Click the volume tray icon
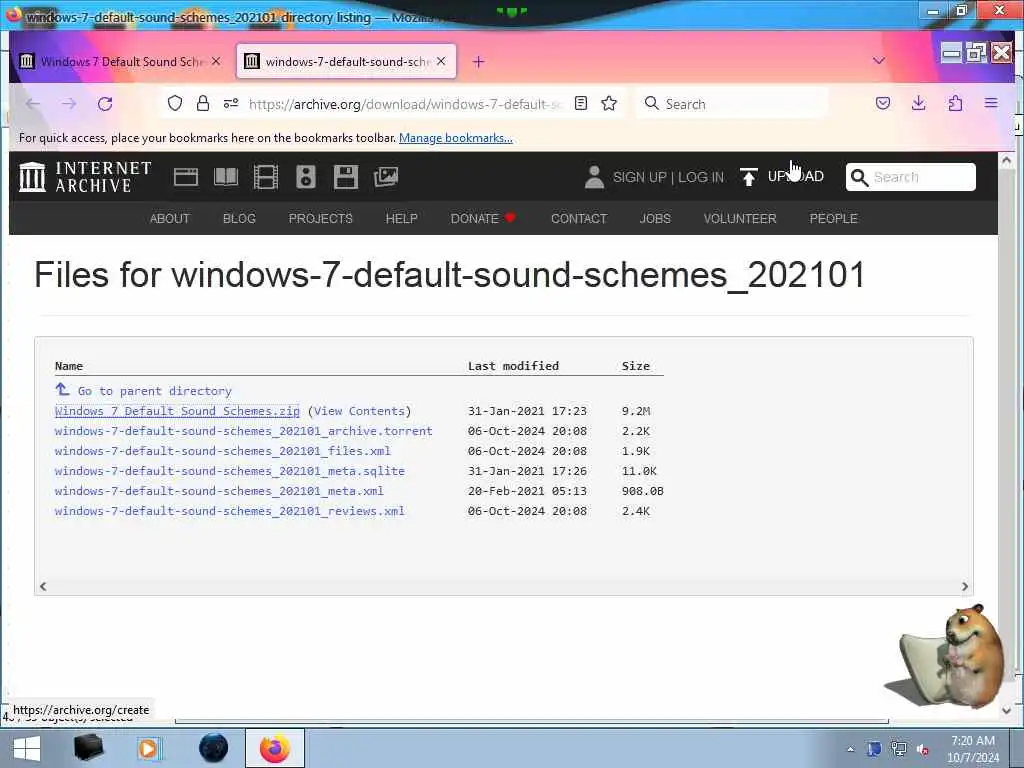 (922, 750)
